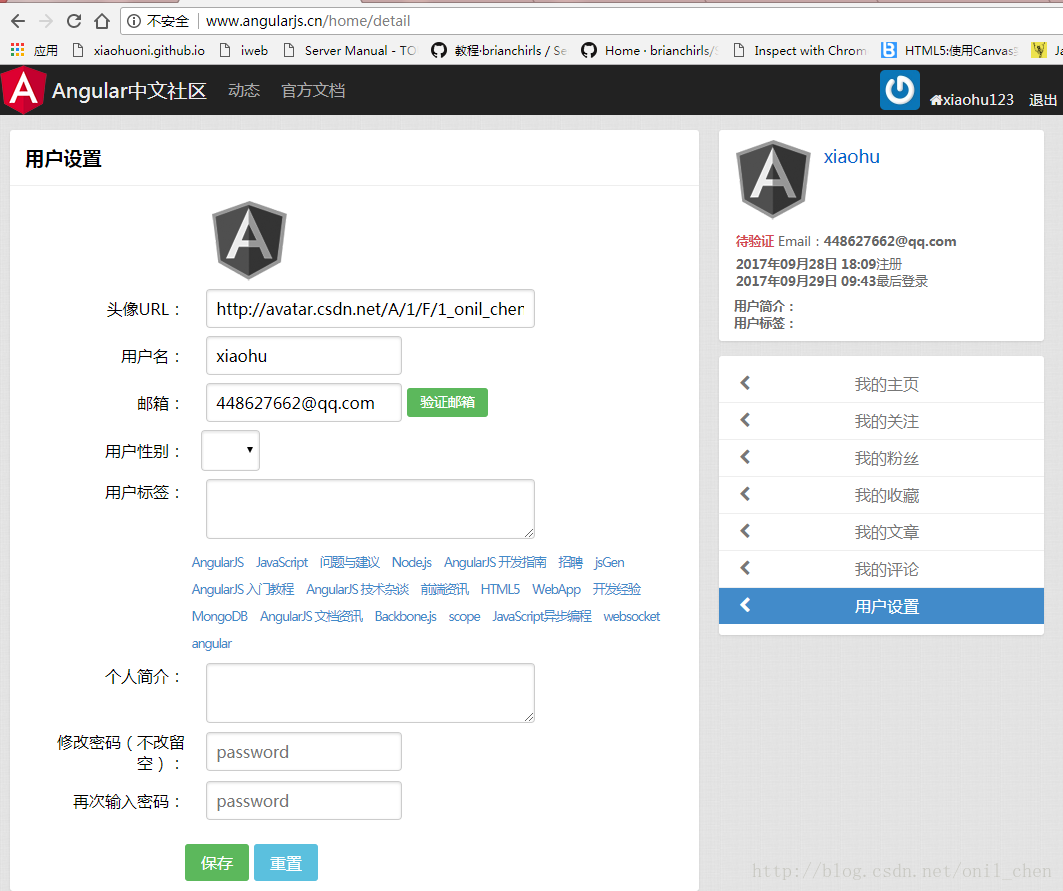Focus the 邮箱 input field

304,403
